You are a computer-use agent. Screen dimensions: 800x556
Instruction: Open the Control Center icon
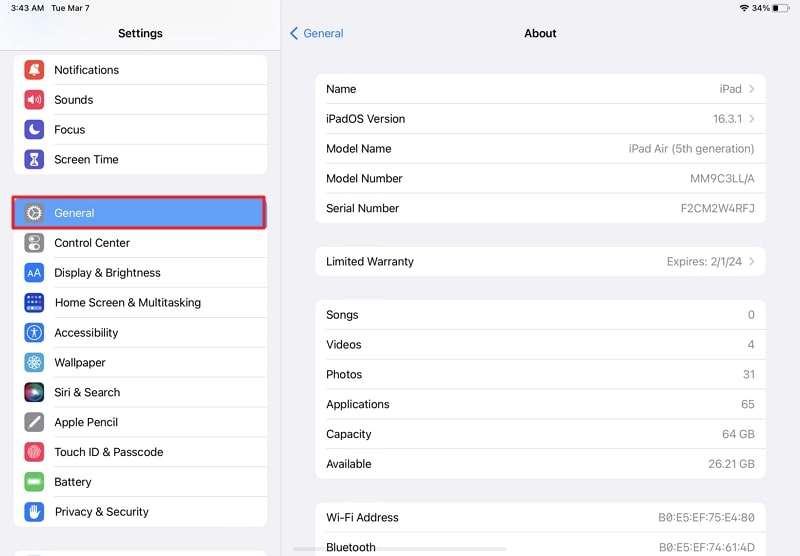35,243
